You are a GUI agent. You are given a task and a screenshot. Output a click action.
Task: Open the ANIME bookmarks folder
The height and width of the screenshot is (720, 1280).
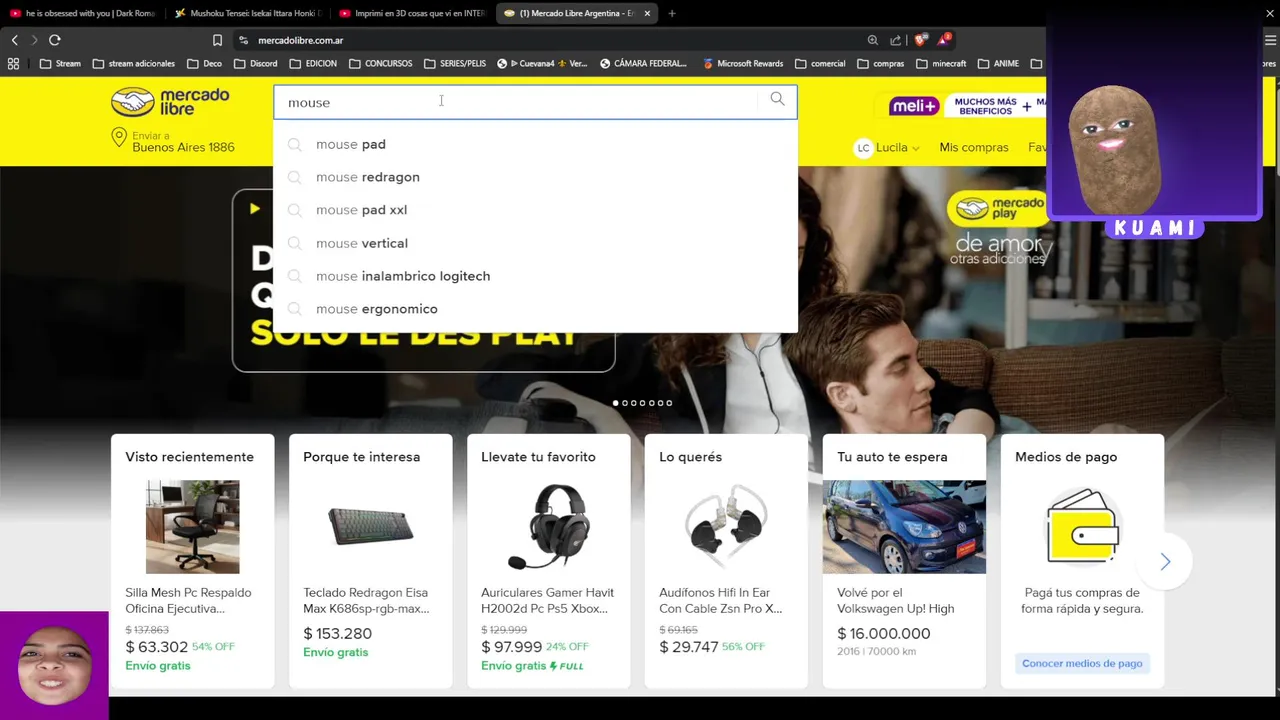click(998, 63)
